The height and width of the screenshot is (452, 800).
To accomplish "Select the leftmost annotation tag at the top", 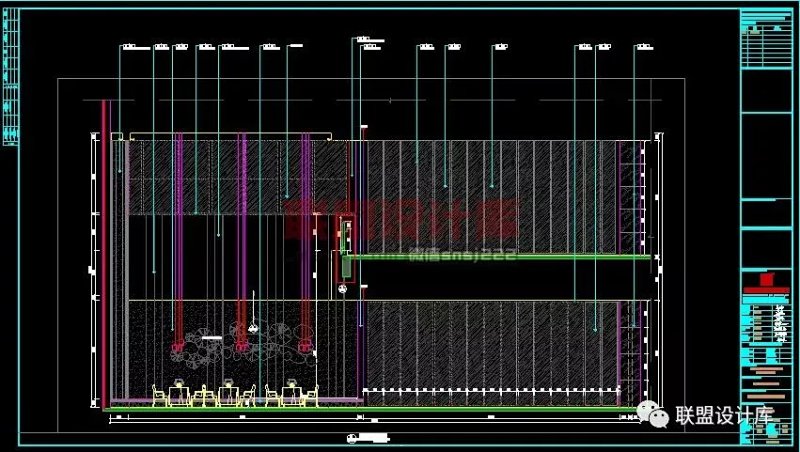I will coord(129,46).
